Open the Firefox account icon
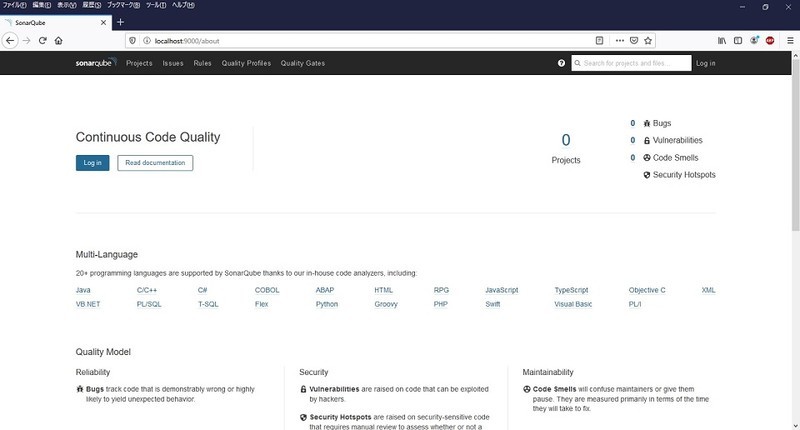 coord(754,41)
